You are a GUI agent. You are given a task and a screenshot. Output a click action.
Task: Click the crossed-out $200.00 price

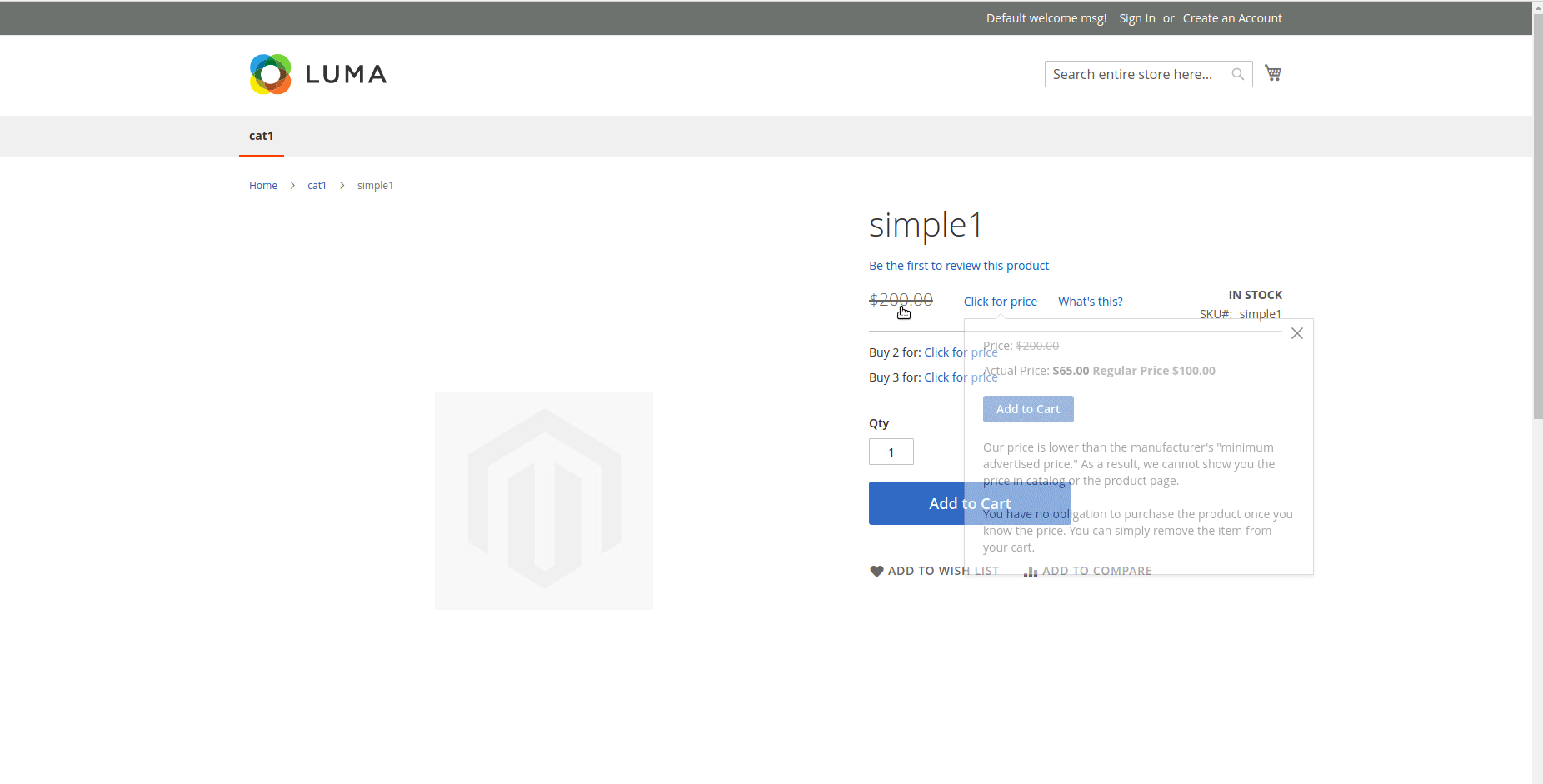901,300
